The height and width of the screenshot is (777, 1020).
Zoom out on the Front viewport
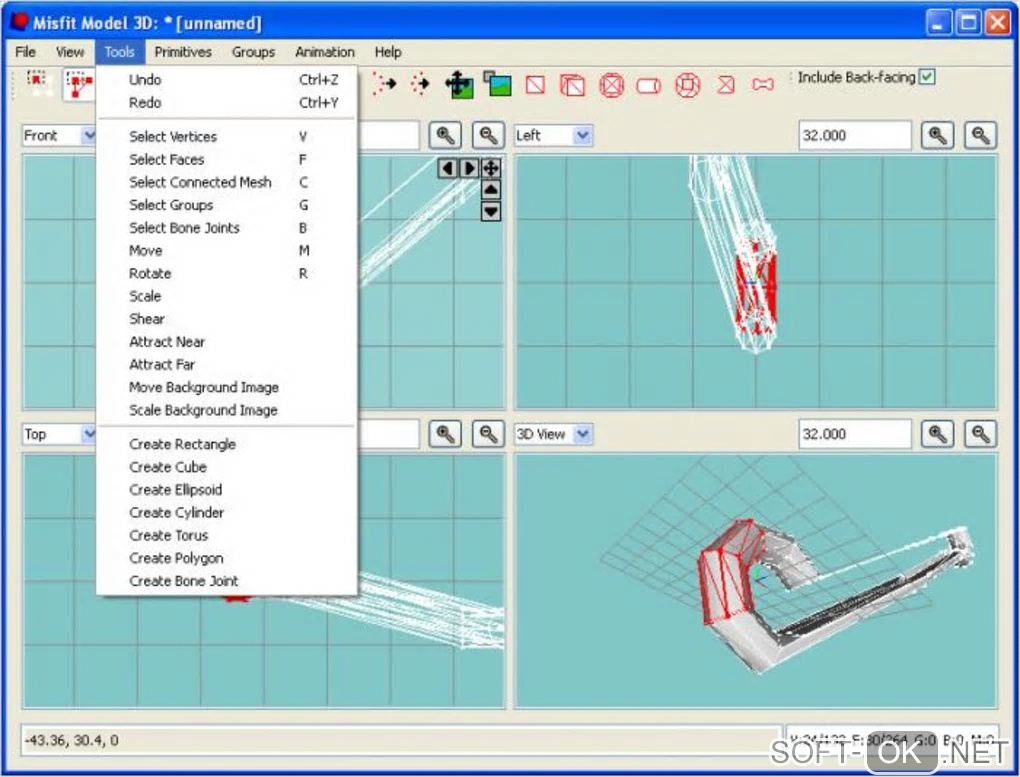coord(489,135)
